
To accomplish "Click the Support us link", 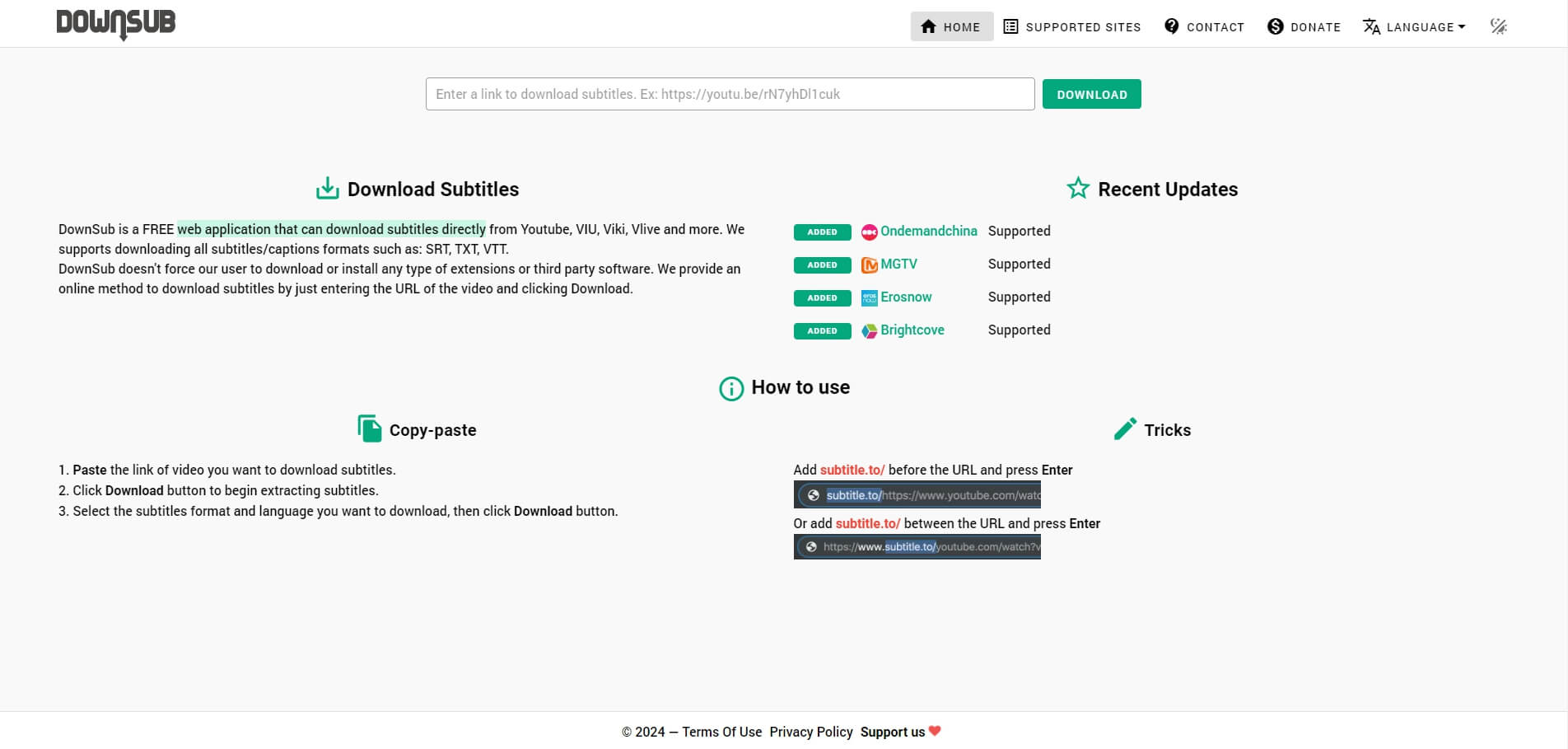I will coord(893,732).
